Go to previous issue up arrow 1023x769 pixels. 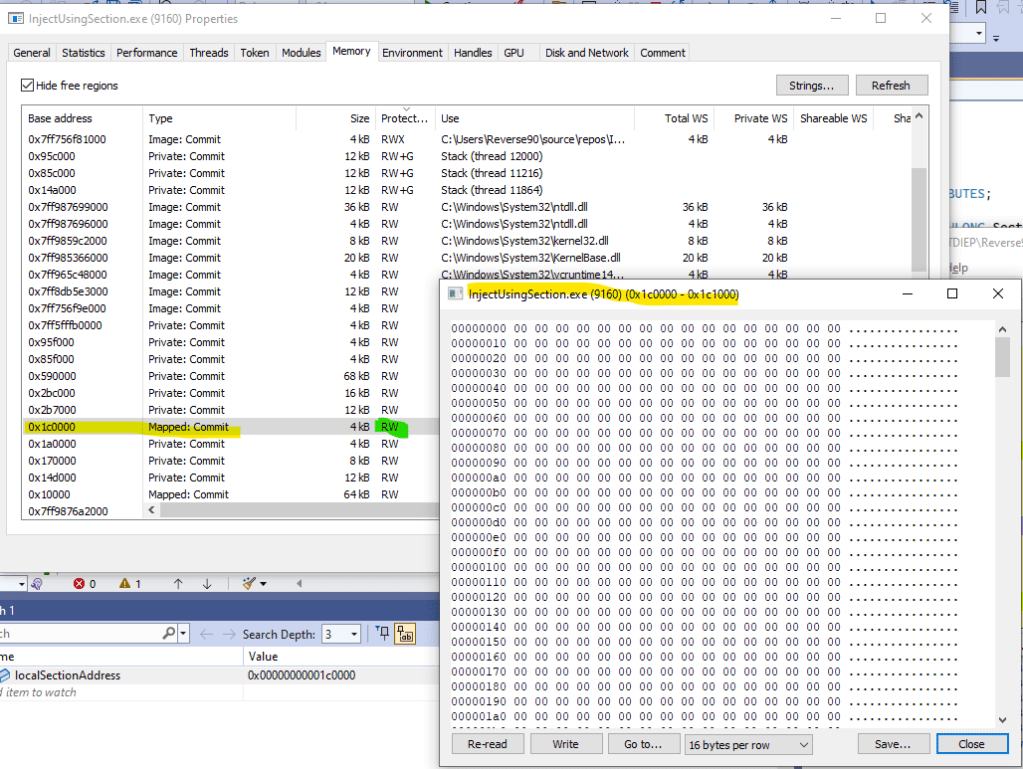[178, 584]
